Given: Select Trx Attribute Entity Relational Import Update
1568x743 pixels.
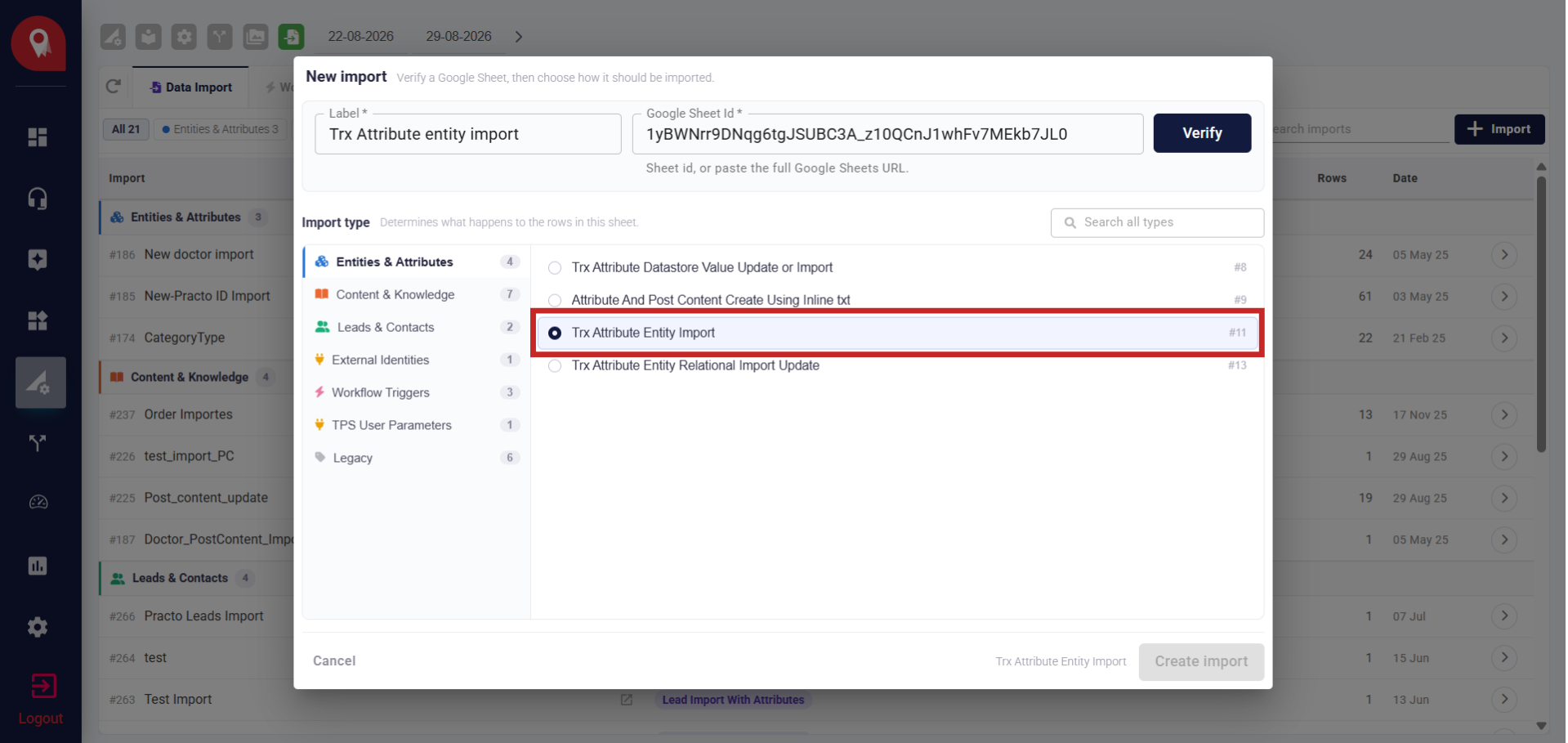Looking at the screenshot, I should (555, 366).
